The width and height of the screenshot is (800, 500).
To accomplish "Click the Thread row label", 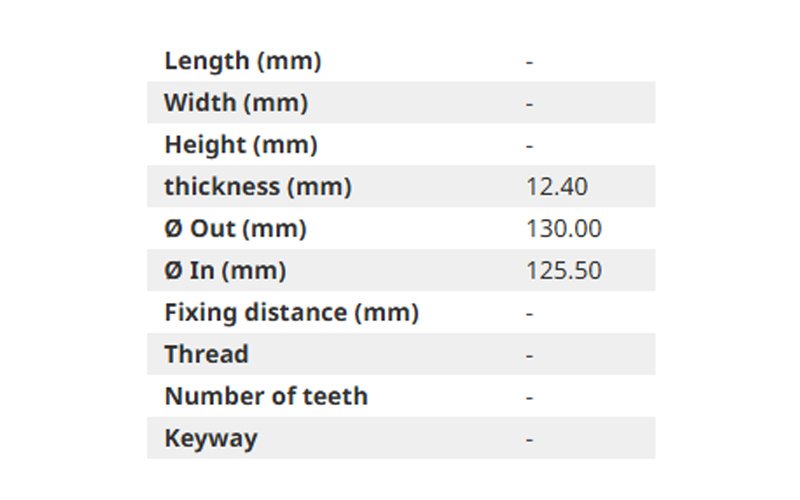I will click(207, 354).
